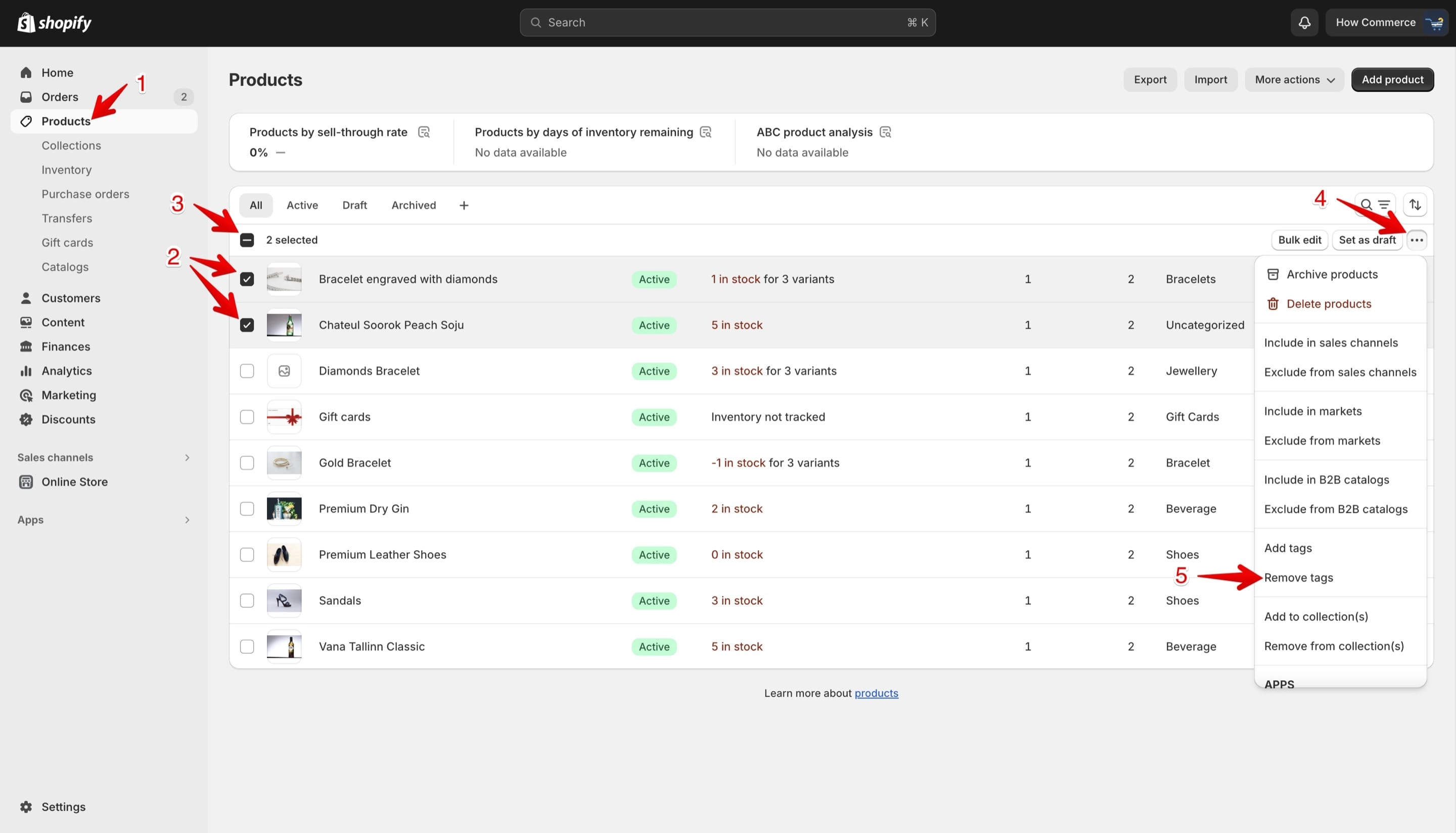Click search and filter icon button
The height and width of the screenshot is (833, 1456).
tap(1375, 205)
